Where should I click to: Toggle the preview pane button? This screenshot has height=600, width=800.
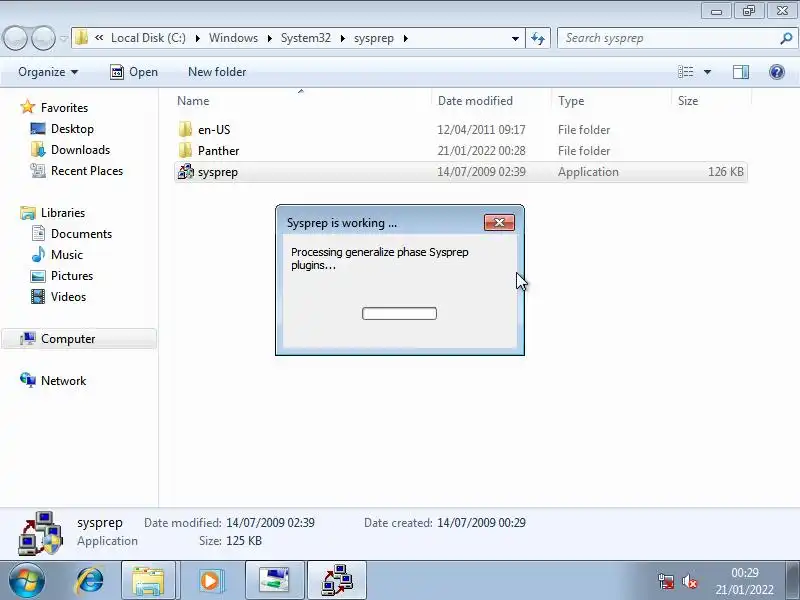click(741, 72)
